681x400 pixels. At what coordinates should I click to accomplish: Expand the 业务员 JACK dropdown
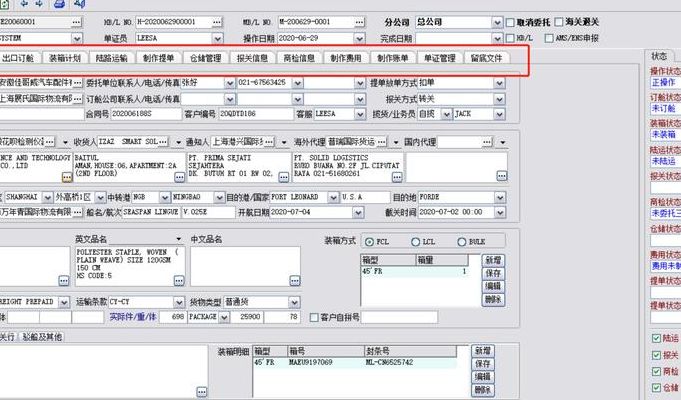click(499, 114)
